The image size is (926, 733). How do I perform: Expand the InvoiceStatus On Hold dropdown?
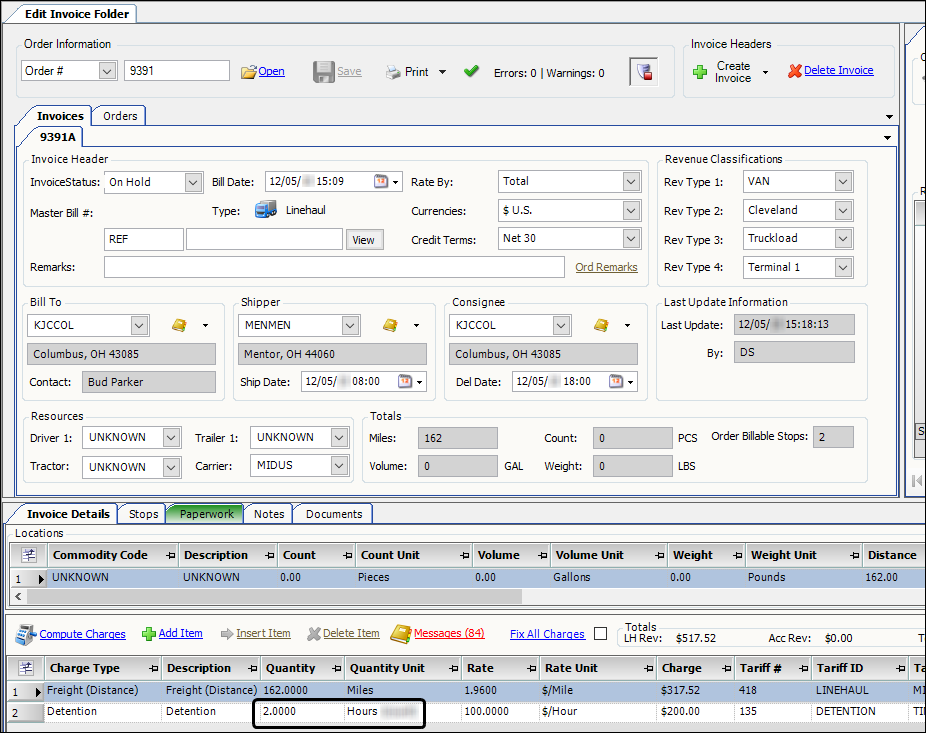[193, 182]
